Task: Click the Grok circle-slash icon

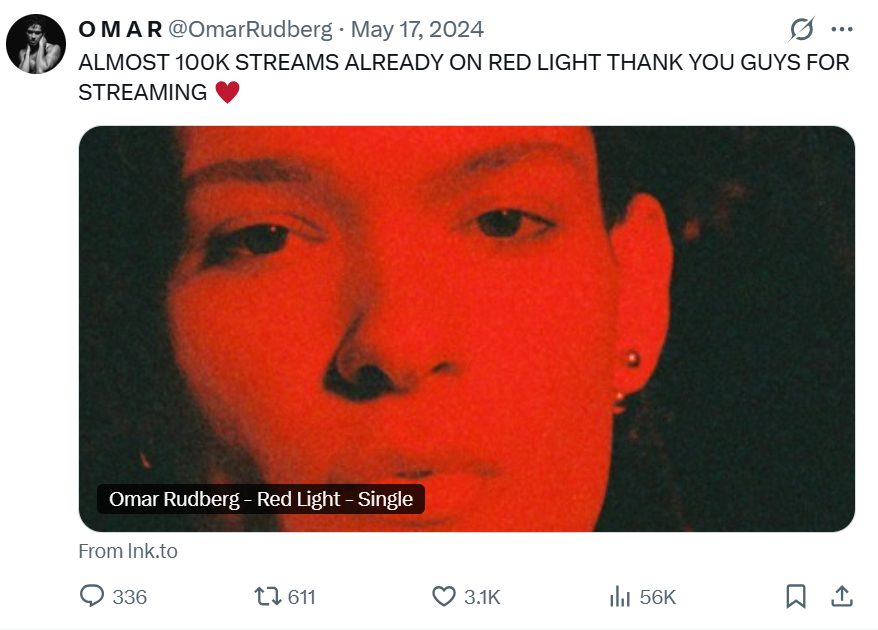Action: 801,30
